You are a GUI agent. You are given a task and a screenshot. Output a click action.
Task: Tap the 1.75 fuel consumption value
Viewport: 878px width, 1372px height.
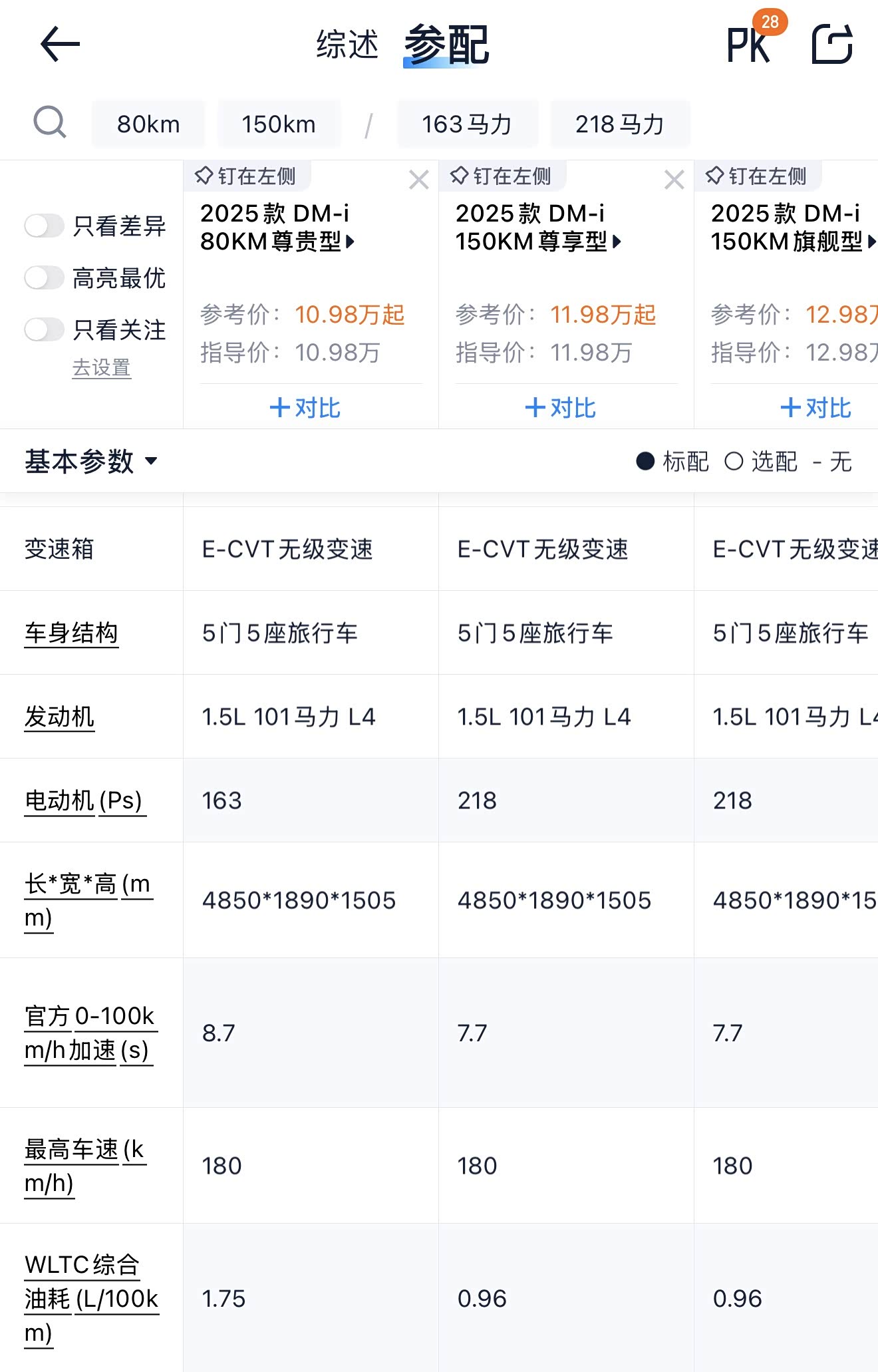223,1299
